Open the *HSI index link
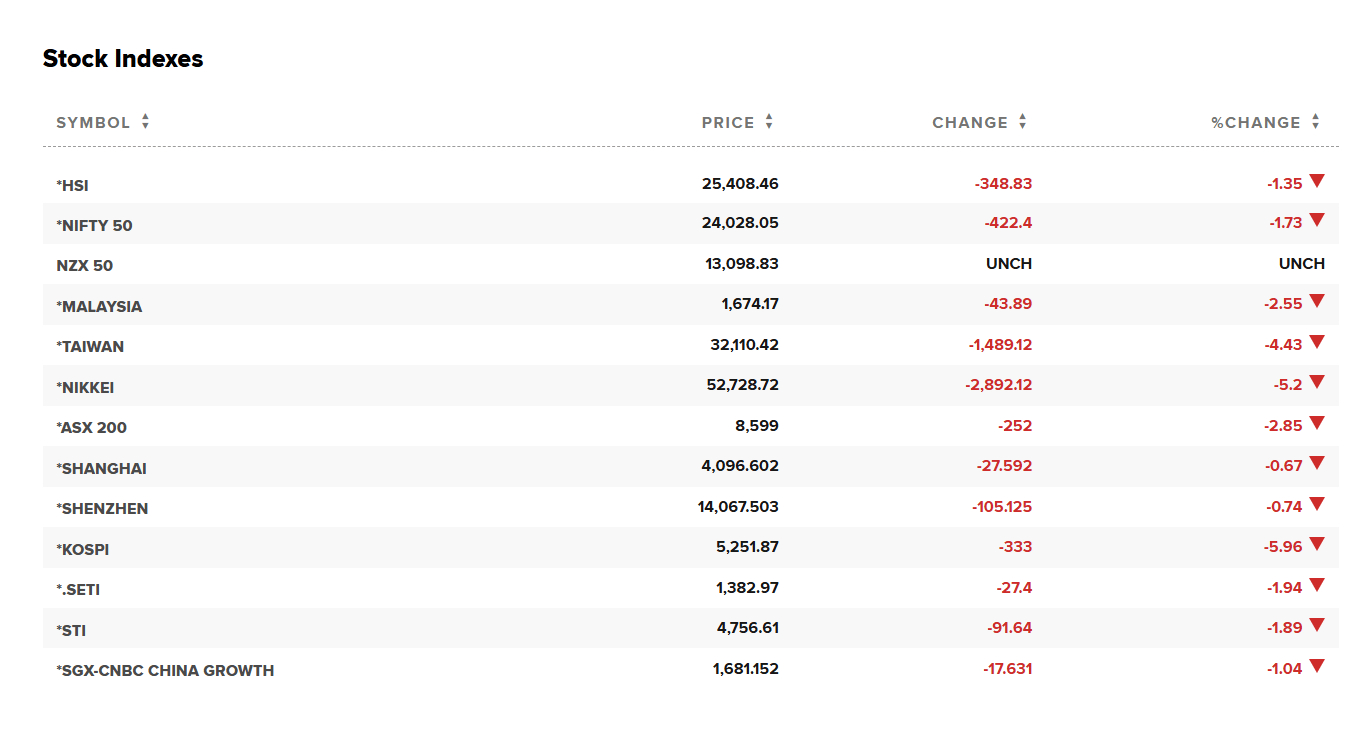 pos(73,186)
